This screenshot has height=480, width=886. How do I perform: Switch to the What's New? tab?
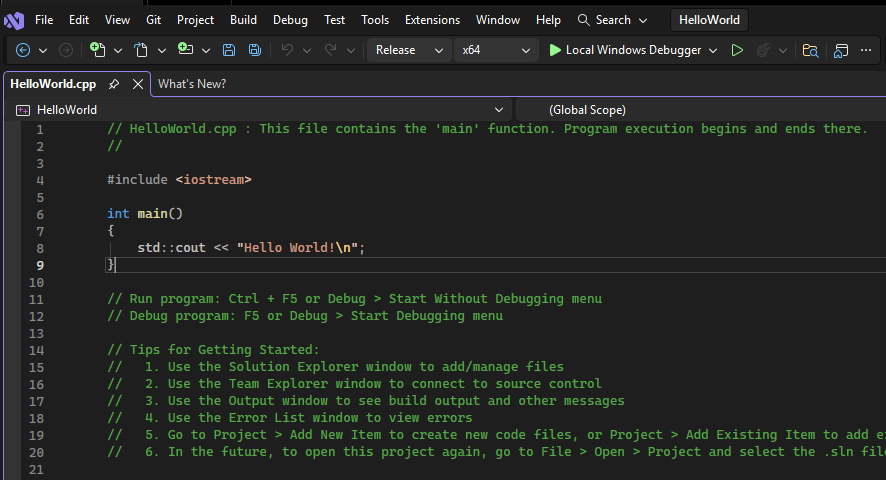(x=192, y=84)
